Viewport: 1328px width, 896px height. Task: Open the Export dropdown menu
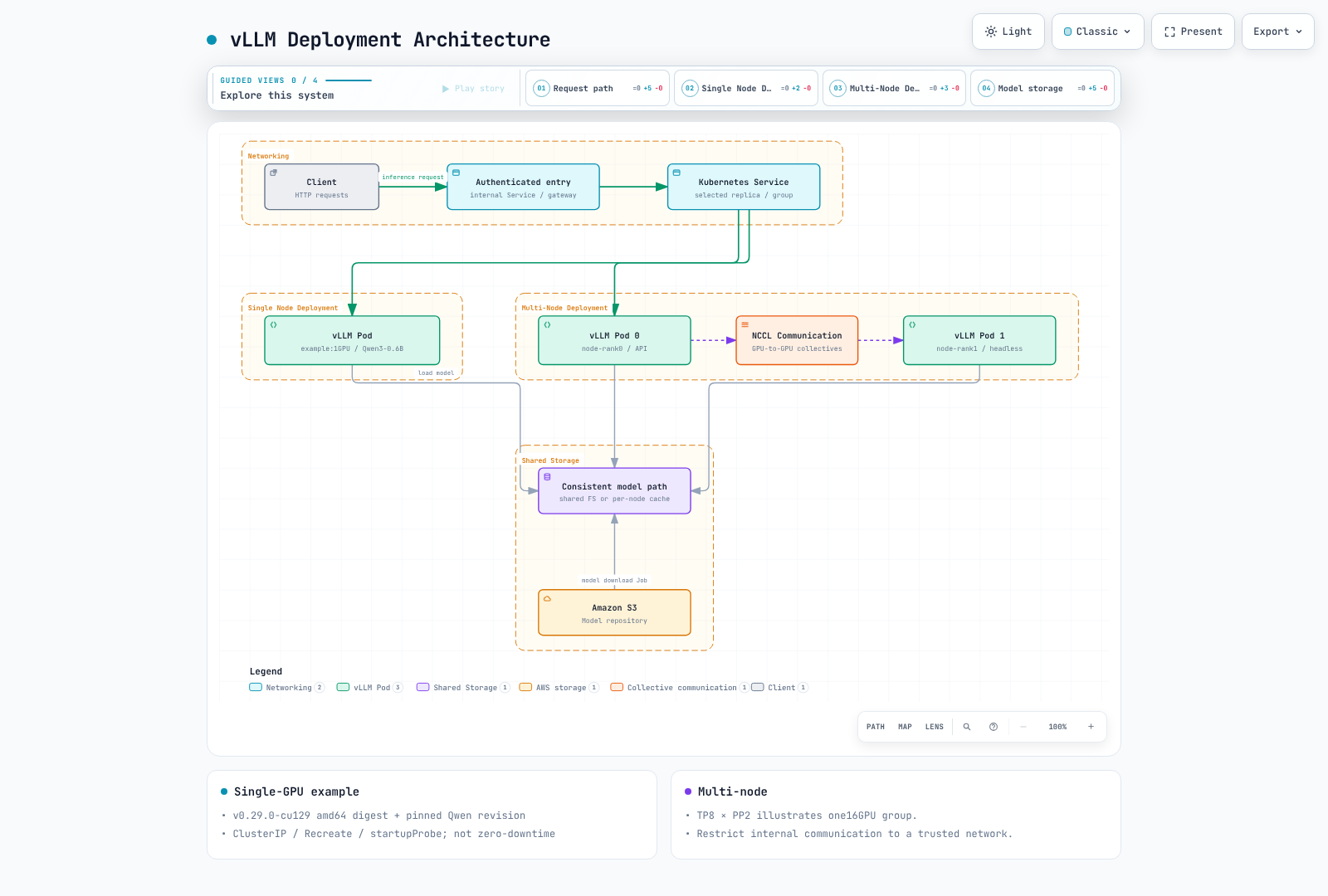1277,32
